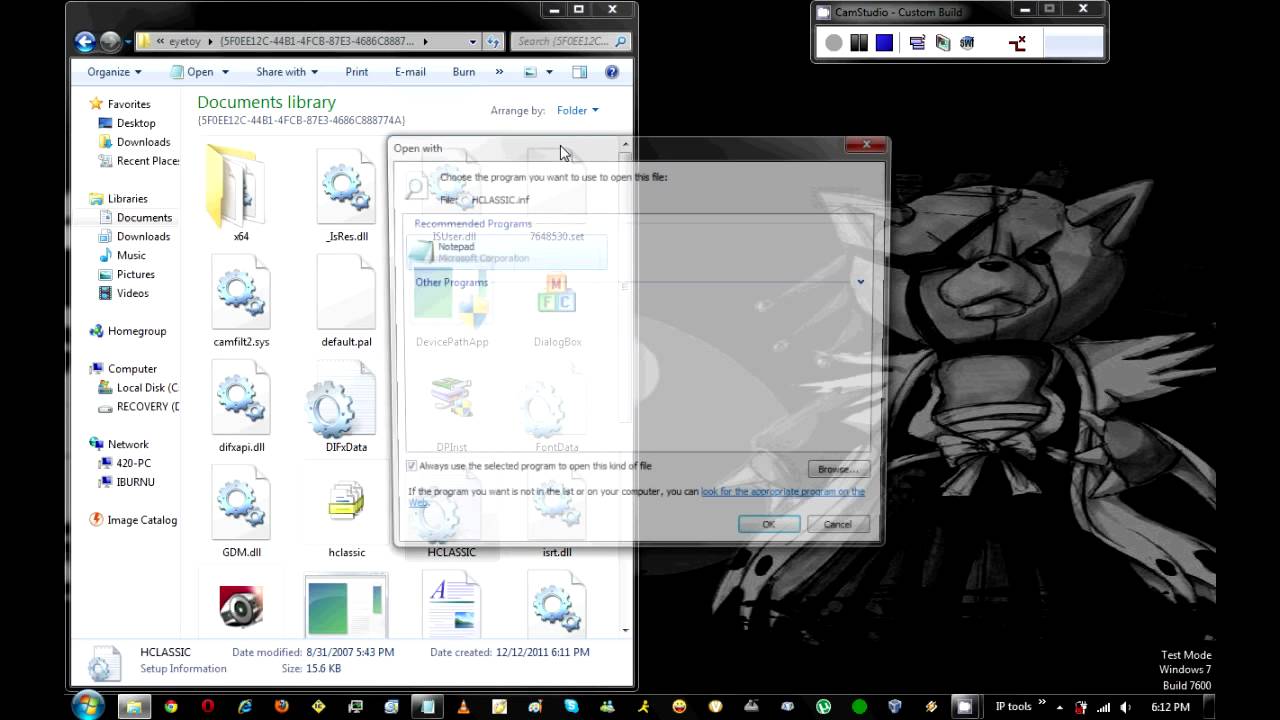Click the Browse... button
This screenshot has width=1280, height=720.
click(x=838, y=469)
